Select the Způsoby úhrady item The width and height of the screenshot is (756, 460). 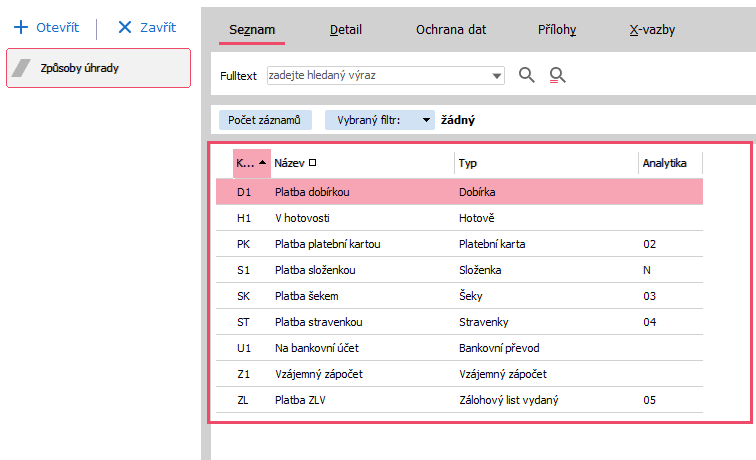(x=98, y=68)
